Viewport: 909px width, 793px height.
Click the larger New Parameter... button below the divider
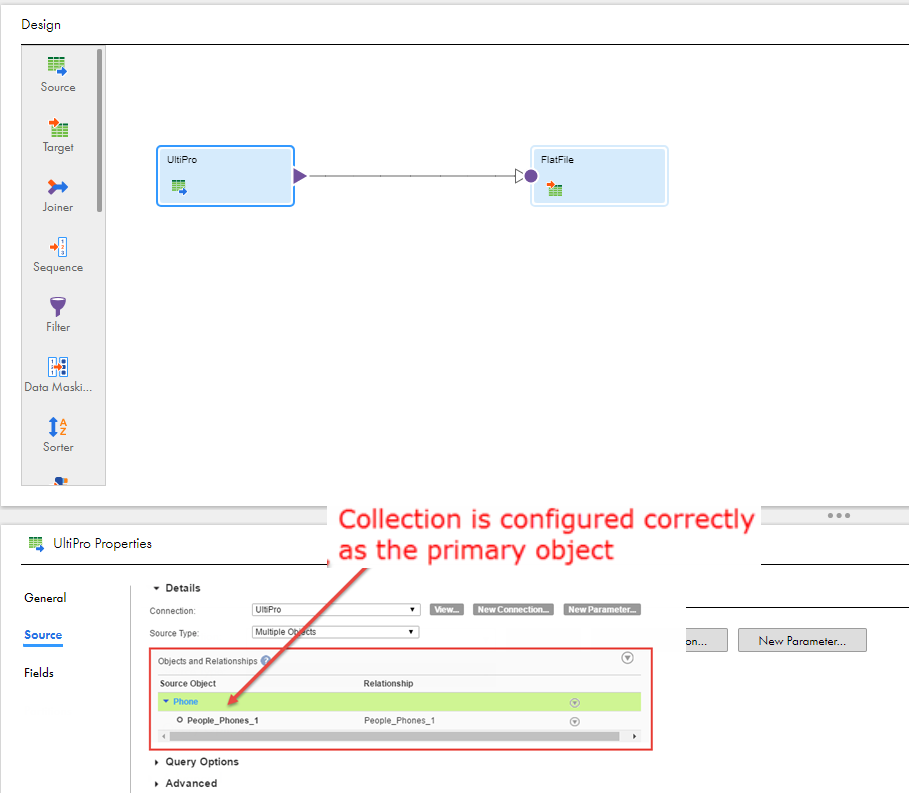click(x=802, y=641)
